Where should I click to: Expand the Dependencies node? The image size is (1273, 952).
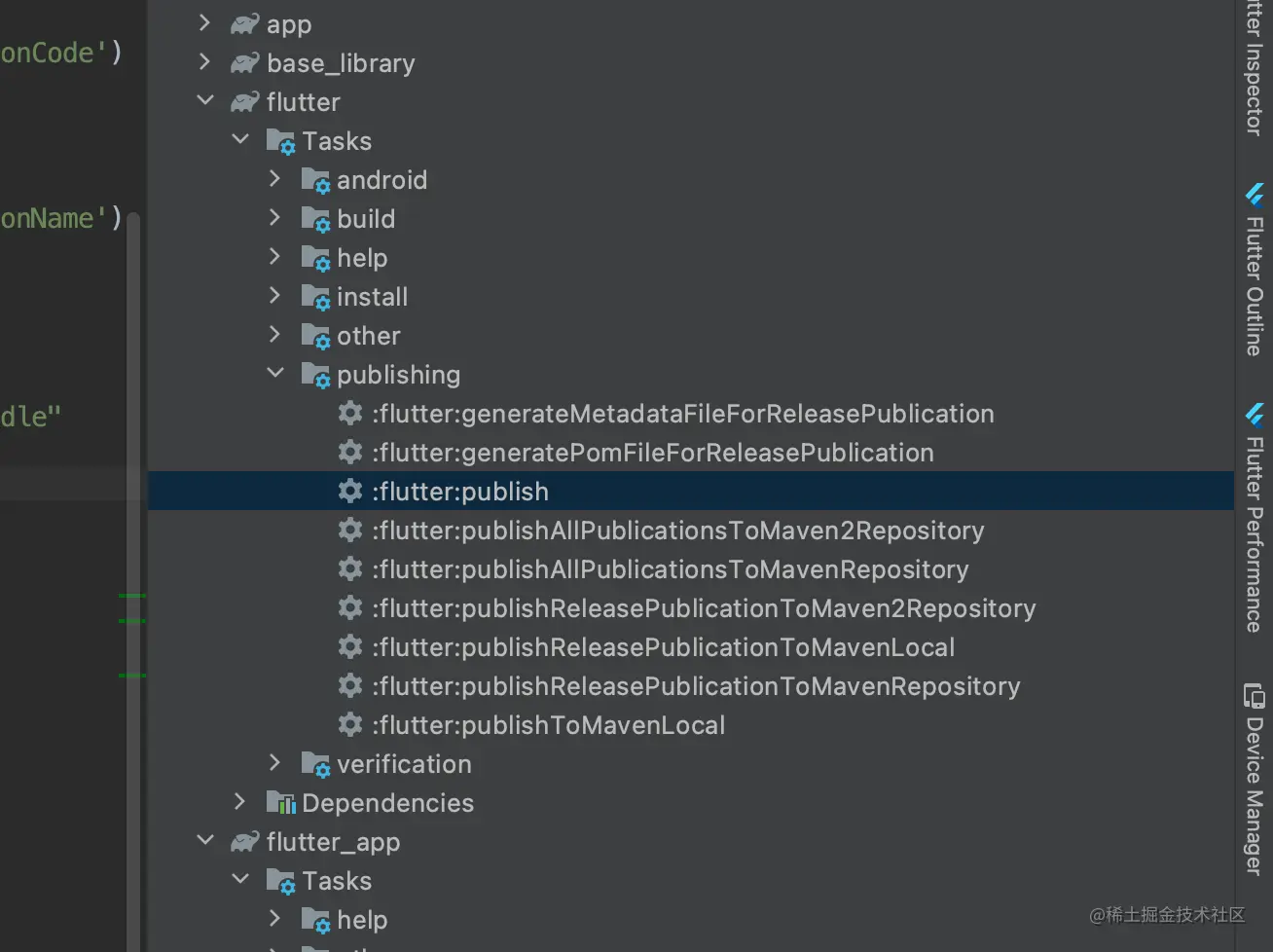[239, 802]
